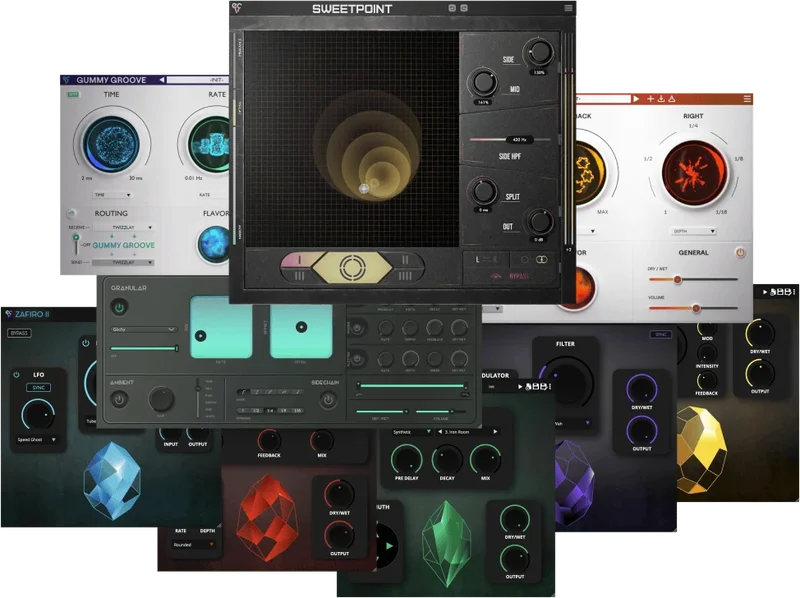Open the Rounded dropdown in red plugin
The height and width of the screenshot is (598, 800).
point(193,545)
